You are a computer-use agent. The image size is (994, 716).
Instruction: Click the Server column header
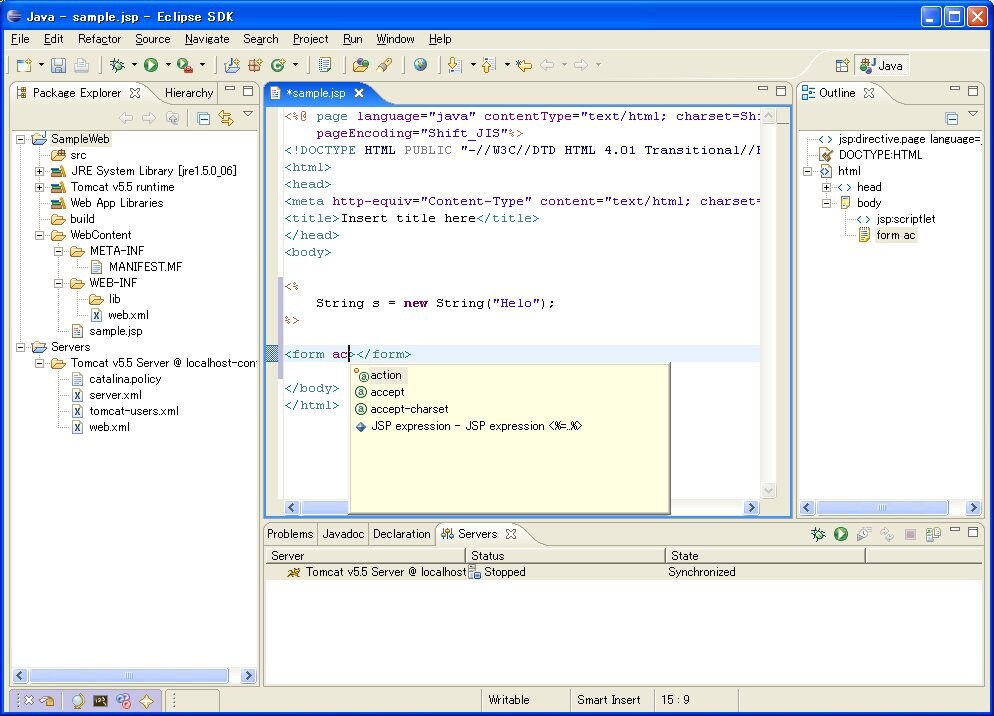366,556
